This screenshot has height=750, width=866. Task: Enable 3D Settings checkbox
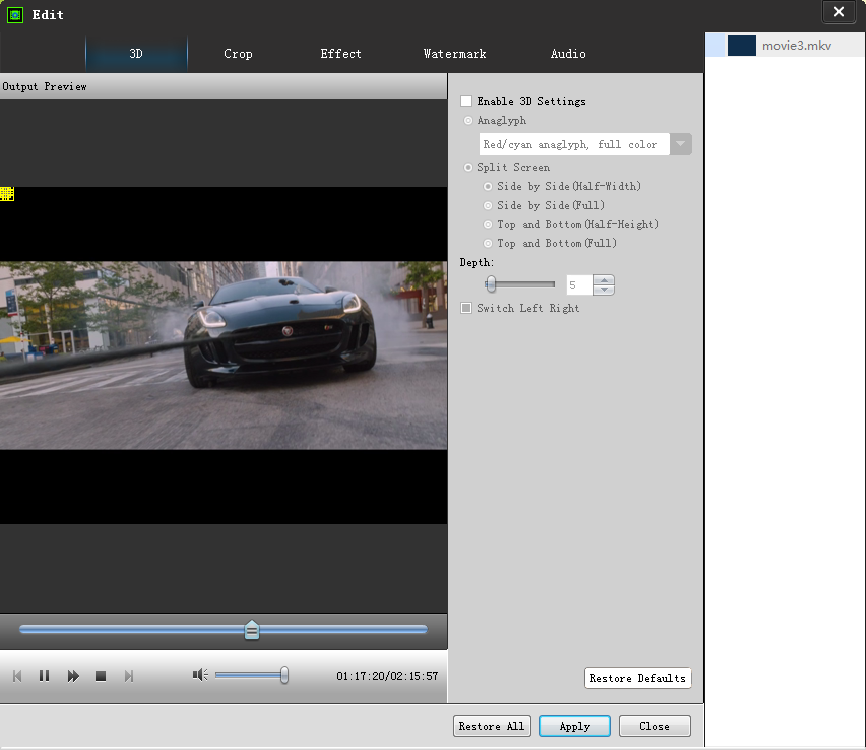[x=466, y=101]
